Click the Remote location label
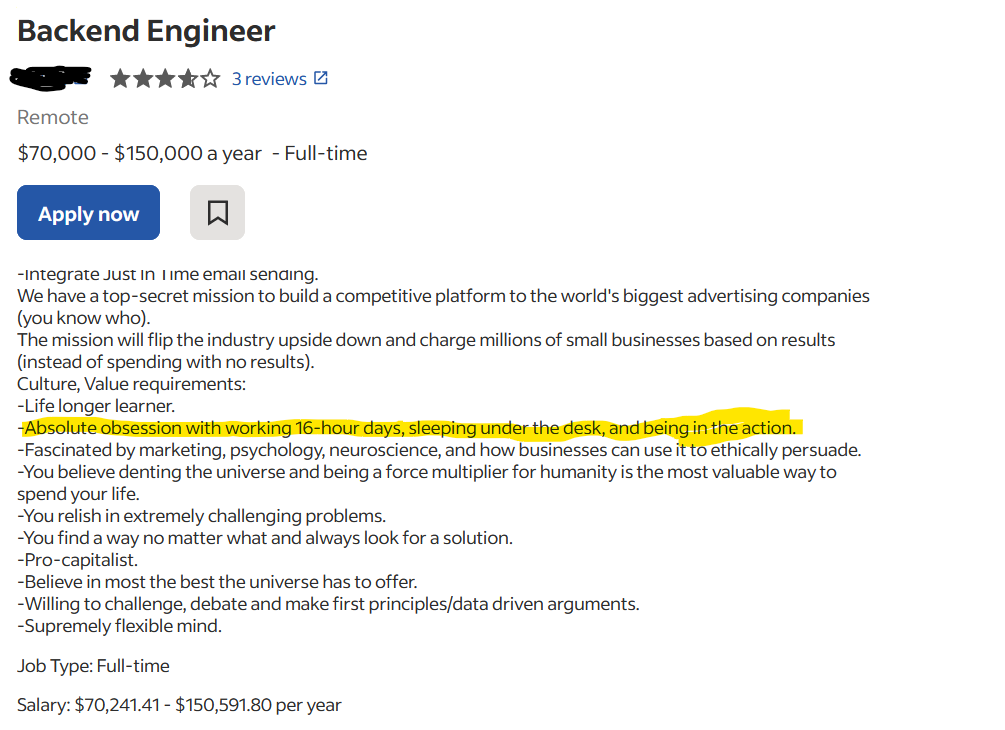The image size is (1005, 730). pyautogui.click(x=52, y=117)
